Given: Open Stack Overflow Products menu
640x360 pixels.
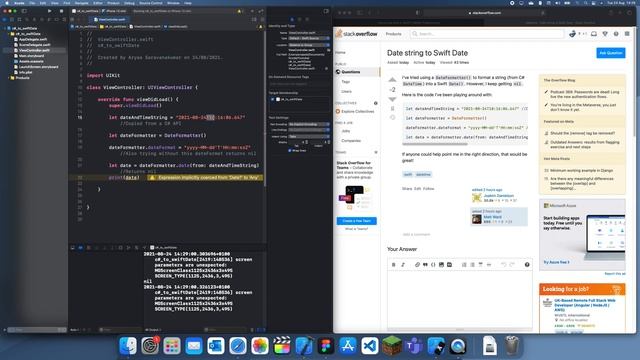Looking at the screenshot, I should 393,34.
